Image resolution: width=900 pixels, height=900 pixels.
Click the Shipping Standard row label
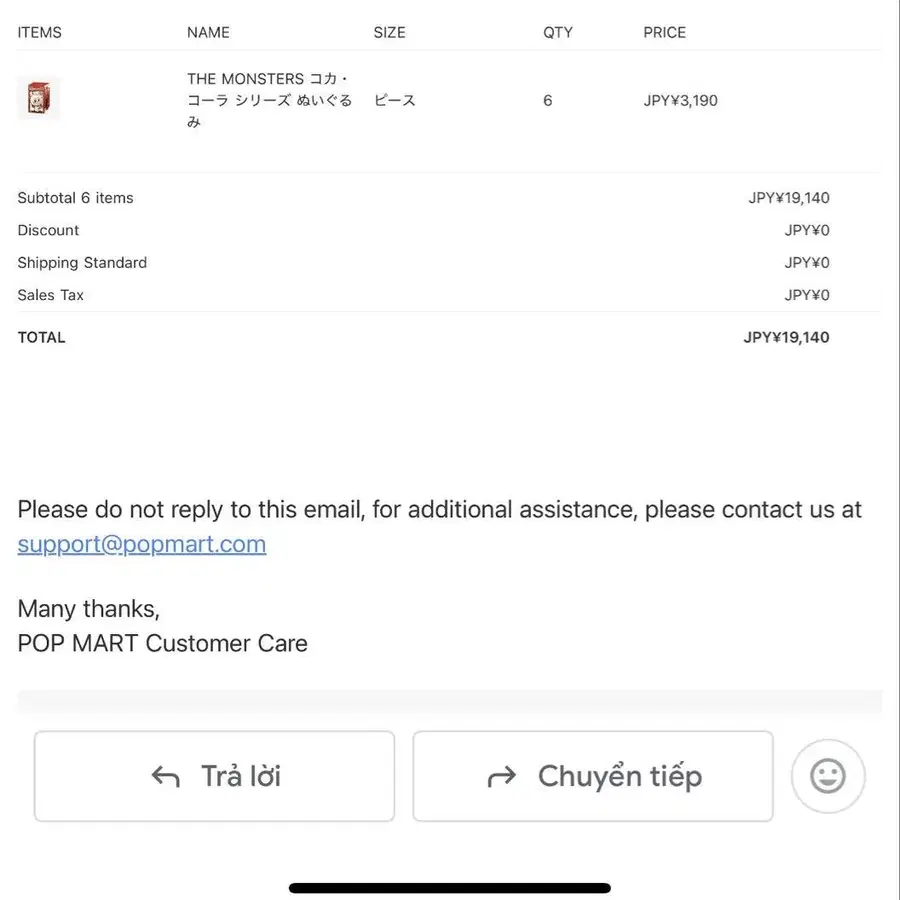coord(82,263)
